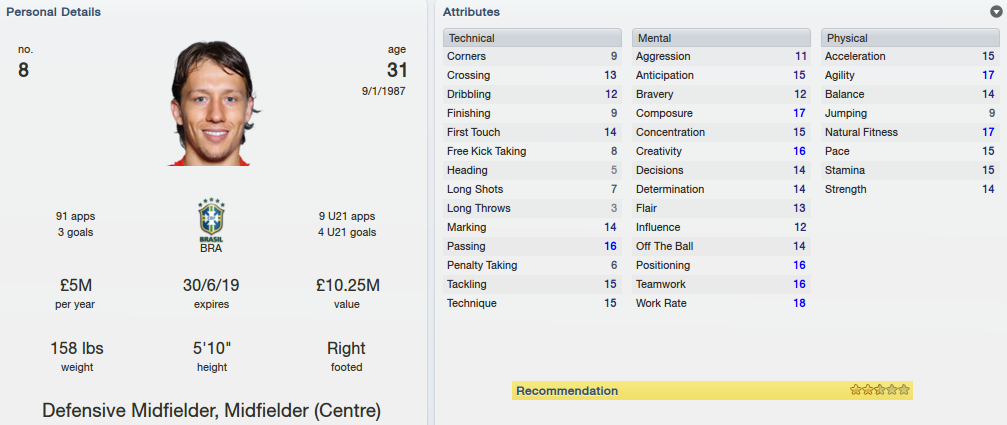Click the Attributes panel title
The height and width of the screenshot is (425, 1007).
point(471,12)
